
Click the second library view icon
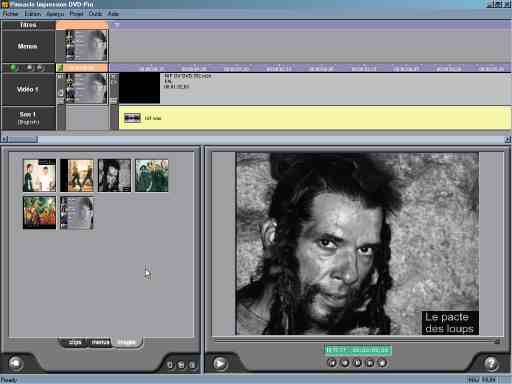point(181,365)
